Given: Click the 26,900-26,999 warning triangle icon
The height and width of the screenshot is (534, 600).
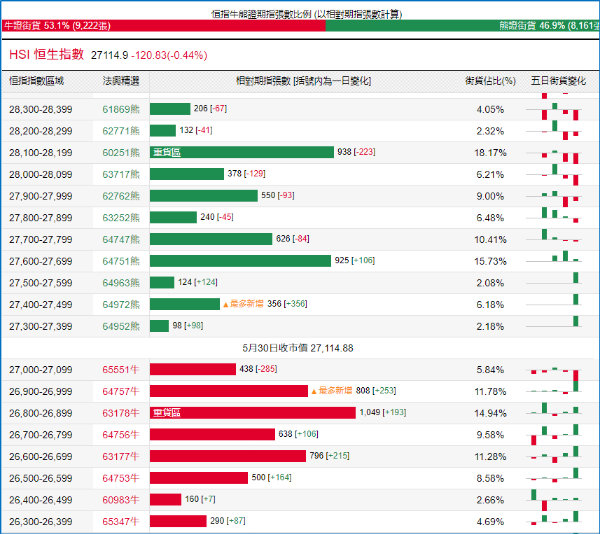Looking at the screenshot, I should click(x=314, y=392).
